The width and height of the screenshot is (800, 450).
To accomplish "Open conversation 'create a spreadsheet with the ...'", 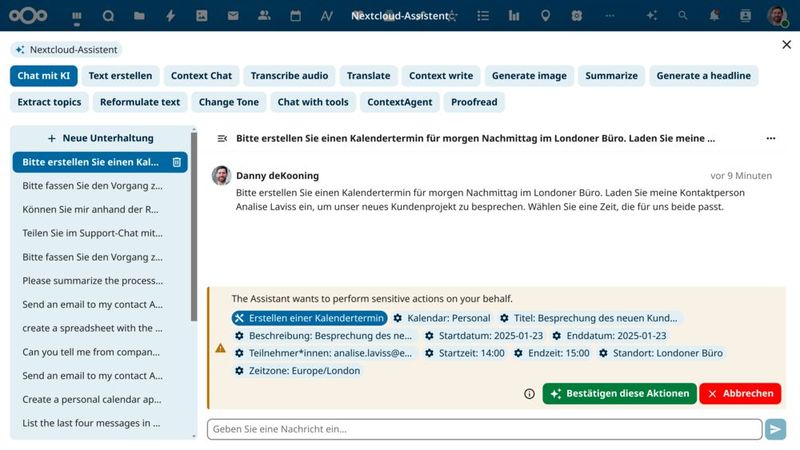I will 101,328.
